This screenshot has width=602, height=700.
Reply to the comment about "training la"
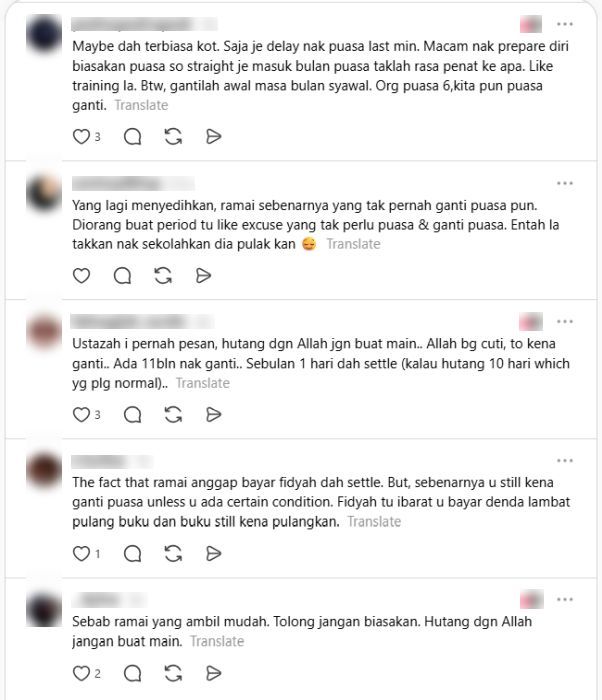point(133,137)
